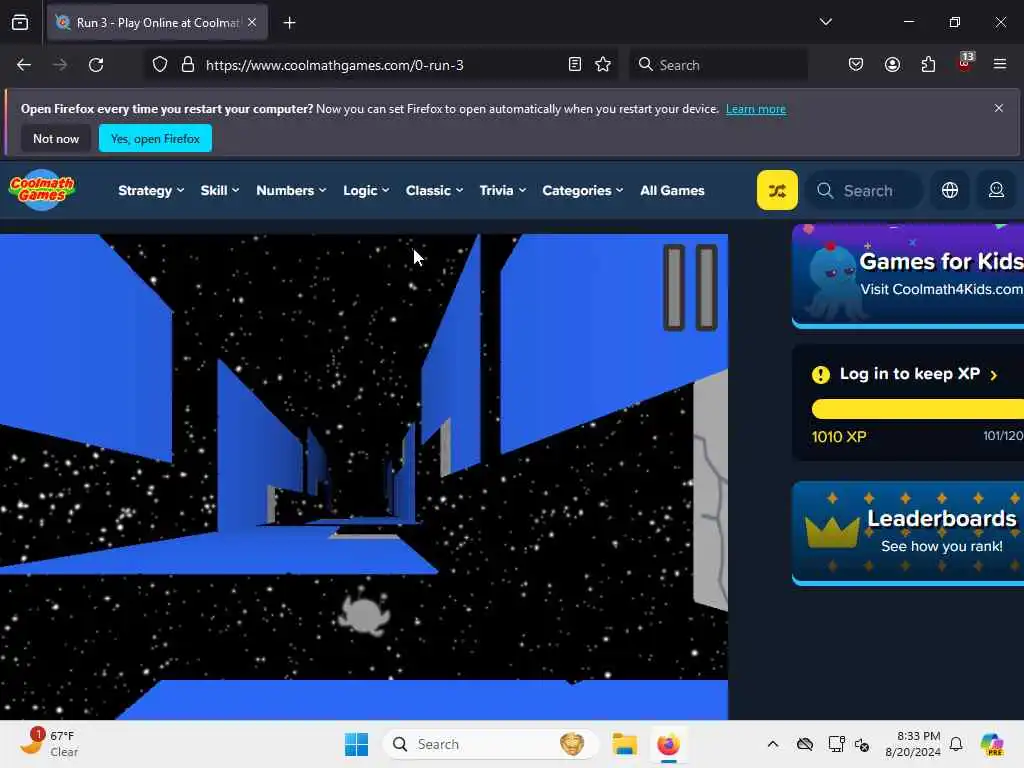This screenshot has width=1024, height=768.
Task: Open the Coolmath user account icon
Action: coord(996,190)
